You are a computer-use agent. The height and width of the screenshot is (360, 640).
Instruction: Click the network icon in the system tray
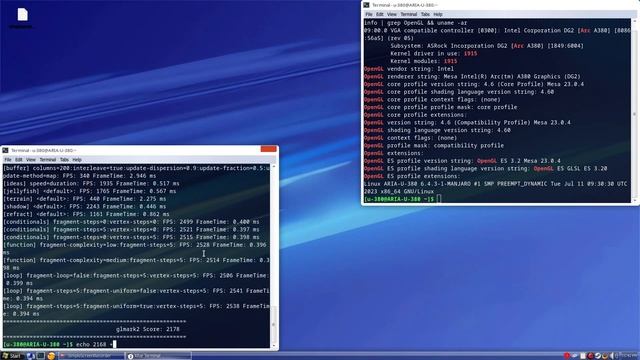[x=574, y=356]
